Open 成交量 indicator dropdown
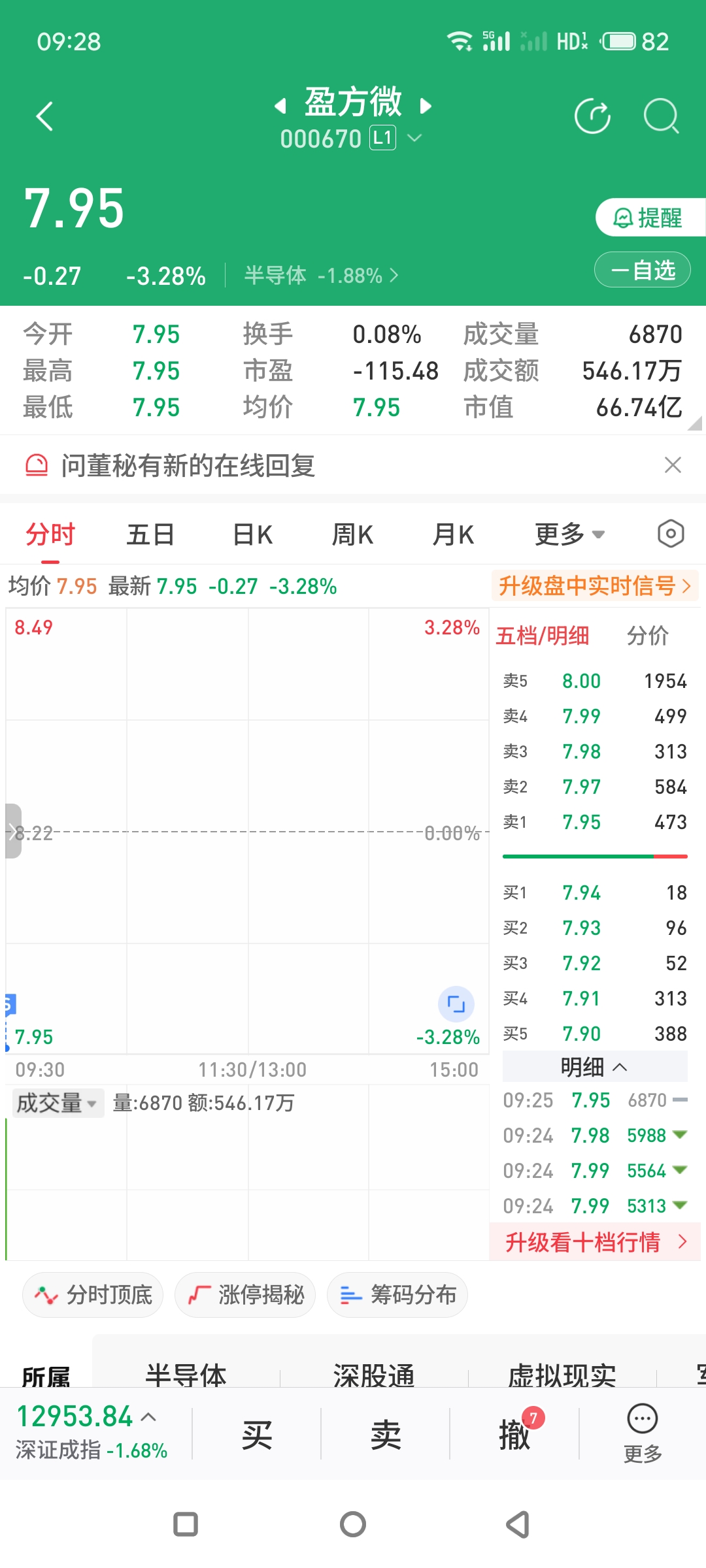Screen dimensions: 706x1568 coord(57,1103)
